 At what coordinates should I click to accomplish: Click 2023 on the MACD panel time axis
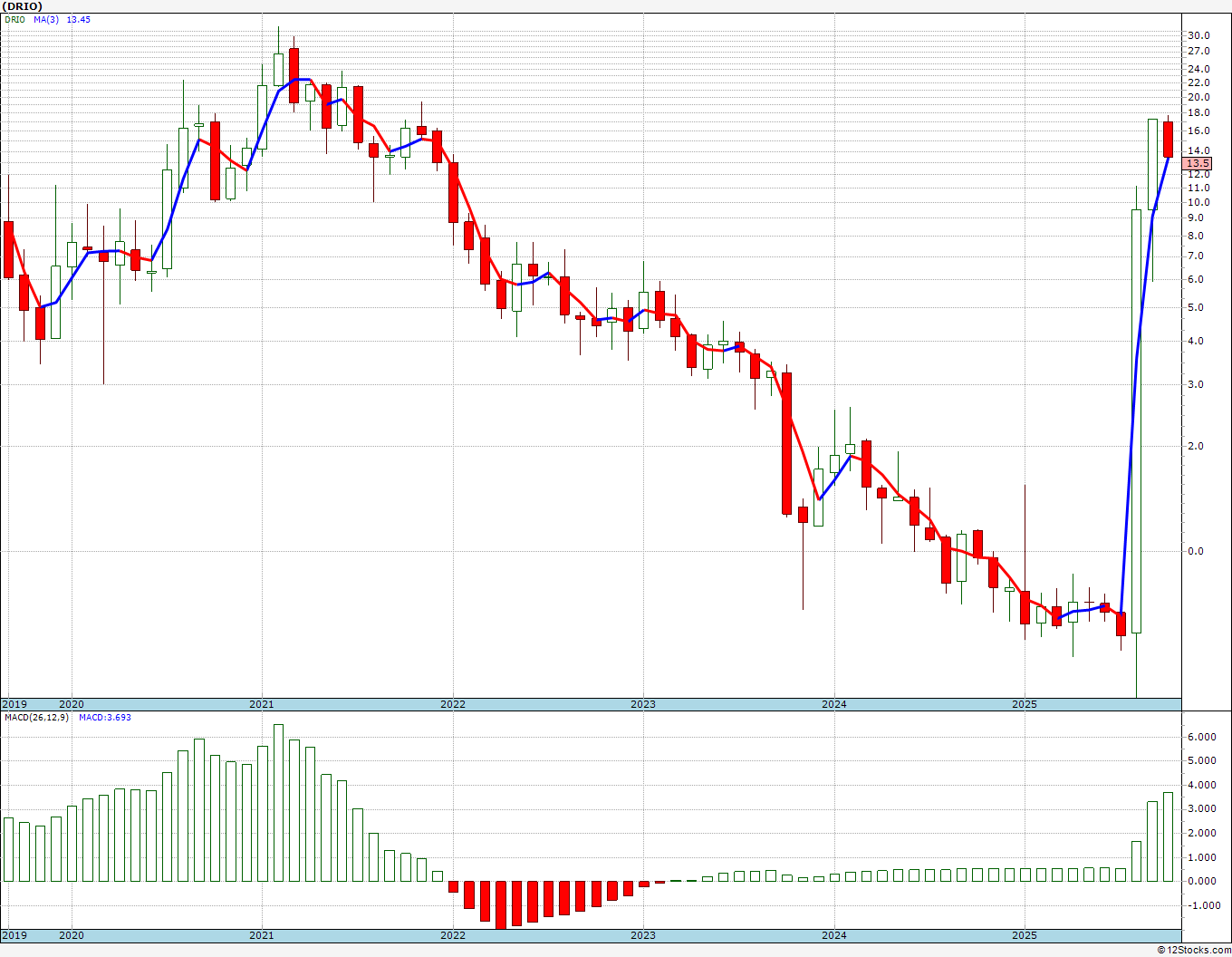click(643, 935)
